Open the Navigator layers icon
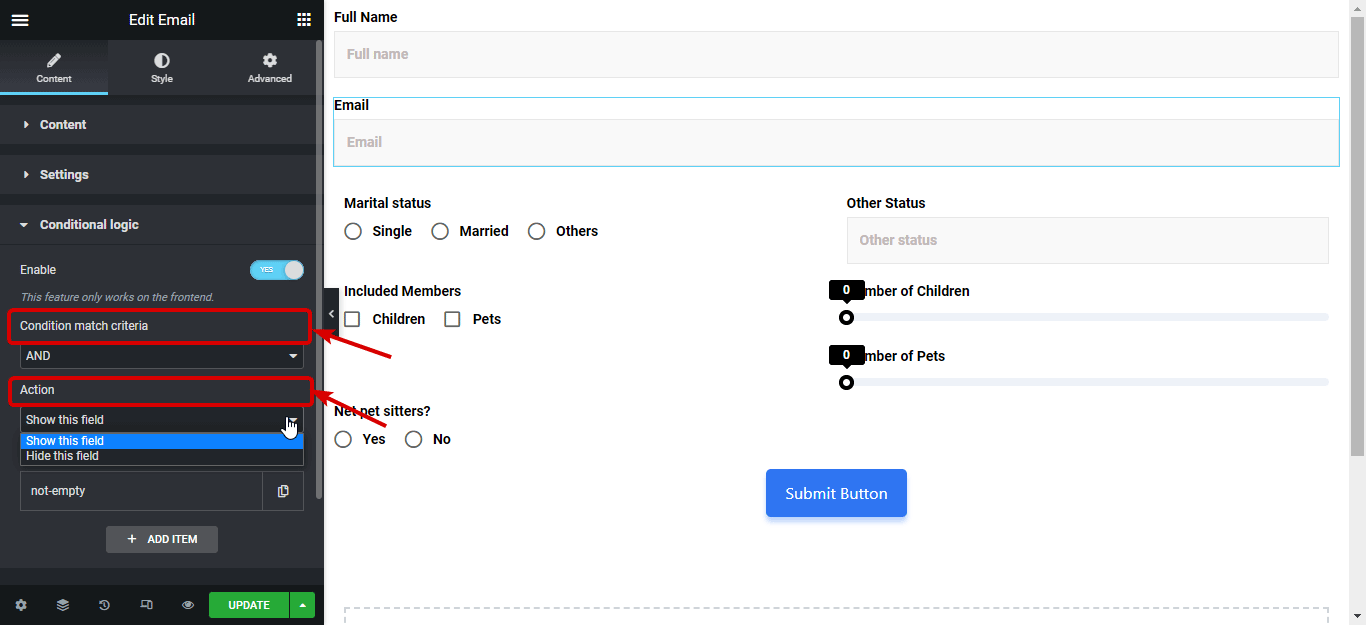This screenshot has width=1366, height=625. (62, 605)
